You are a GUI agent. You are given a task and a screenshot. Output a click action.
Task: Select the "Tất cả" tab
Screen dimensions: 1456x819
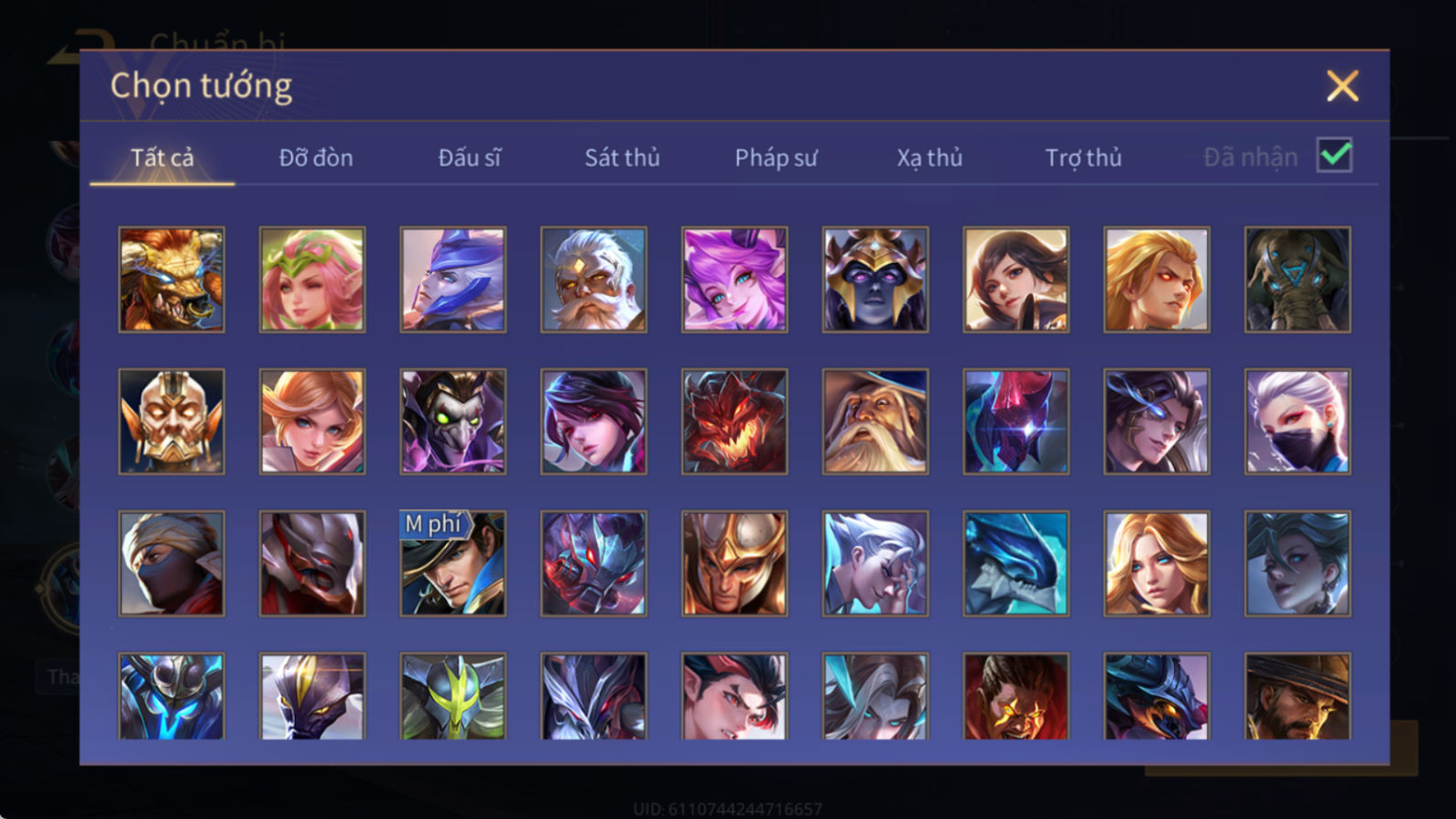point(162,158)
